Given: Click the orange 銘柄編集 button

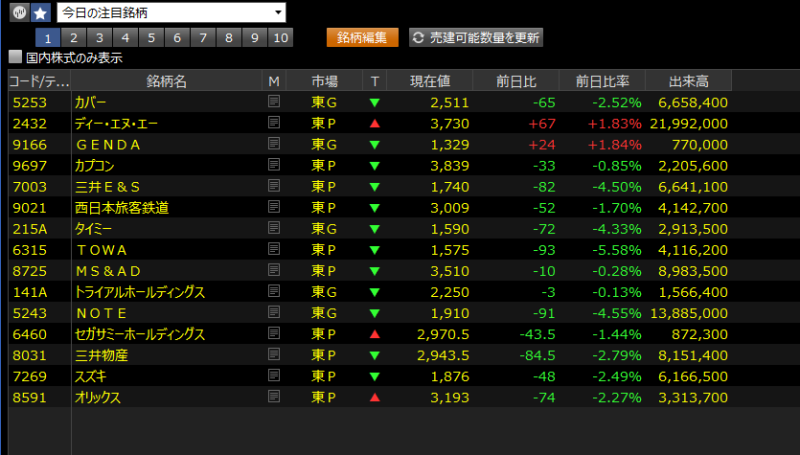Looking at the screenshot, I should [362, 38].
